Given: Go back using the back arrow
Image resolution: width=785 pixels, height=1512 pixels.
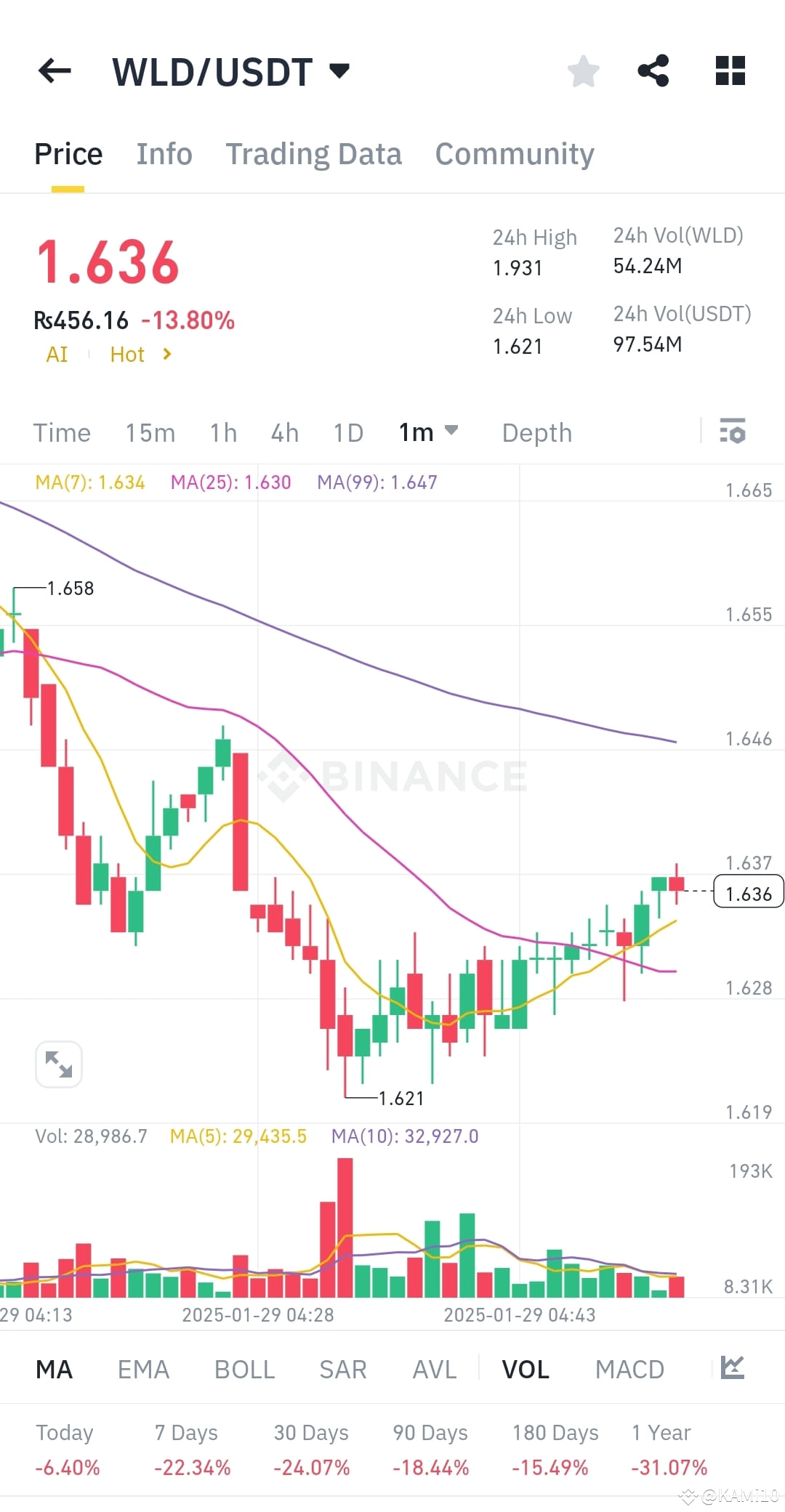Looking at the screenshot, I should pos(53,70).
